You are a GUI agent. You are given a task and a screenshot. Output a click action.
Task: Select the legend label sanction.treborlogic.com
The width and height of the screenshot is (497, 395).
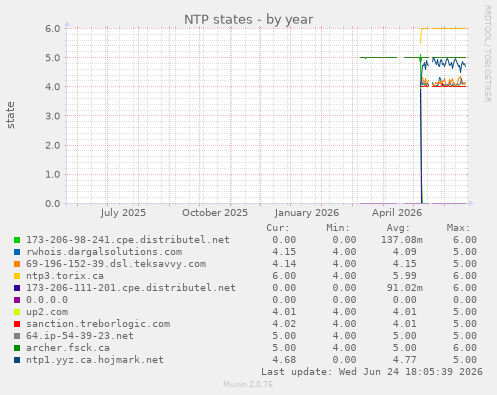(x=98, y=324)
